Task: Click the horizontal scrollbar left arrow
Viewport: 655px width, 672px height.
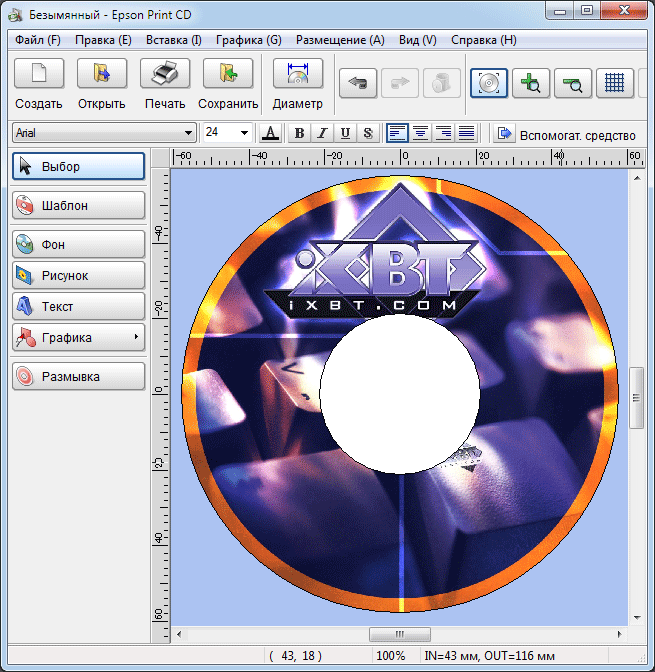Action: [x=179, y=634]
